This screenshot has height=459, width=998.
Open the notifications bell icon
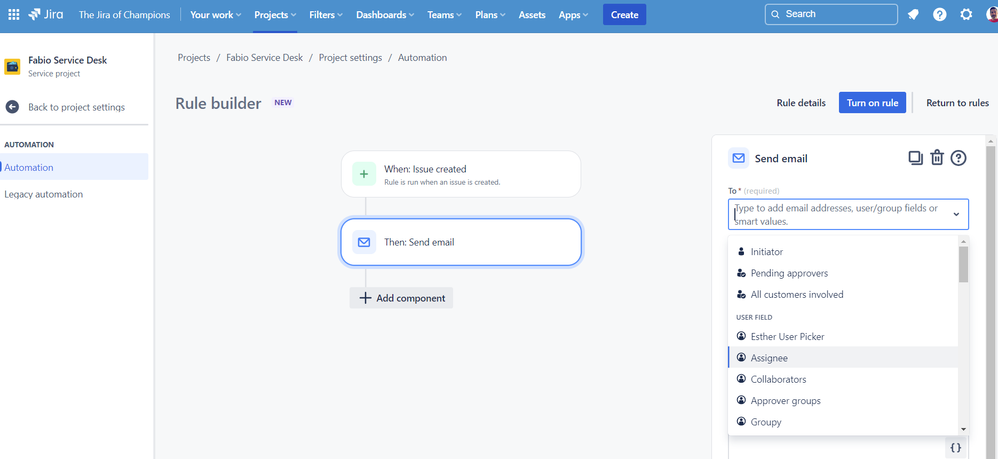point(913,15)
